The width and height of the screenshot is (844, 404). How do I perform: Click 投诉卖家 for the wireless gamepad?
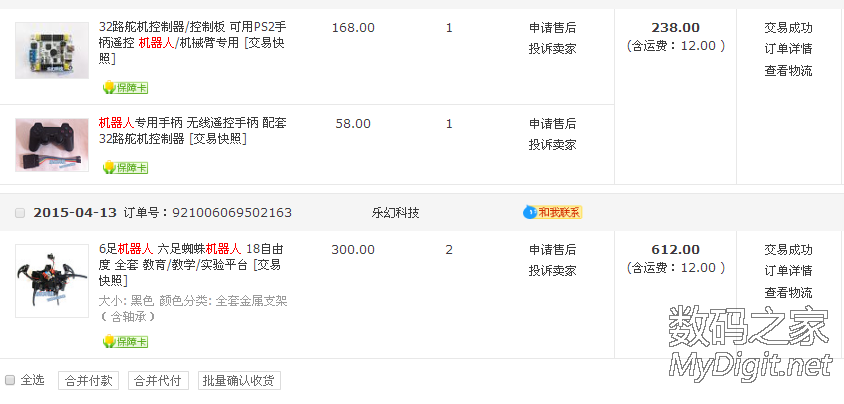coord(552,144)
